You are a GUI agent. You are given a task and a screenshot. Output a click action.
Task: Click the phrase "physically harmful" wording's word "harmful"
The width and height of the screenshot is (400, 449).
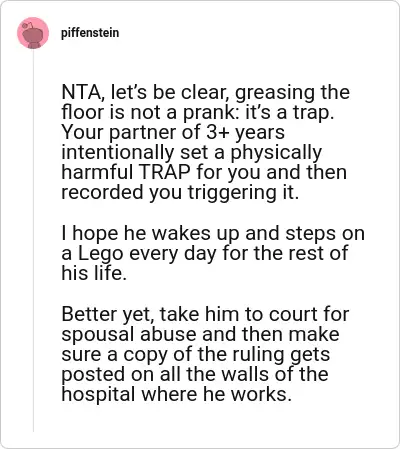click(97, 172)
